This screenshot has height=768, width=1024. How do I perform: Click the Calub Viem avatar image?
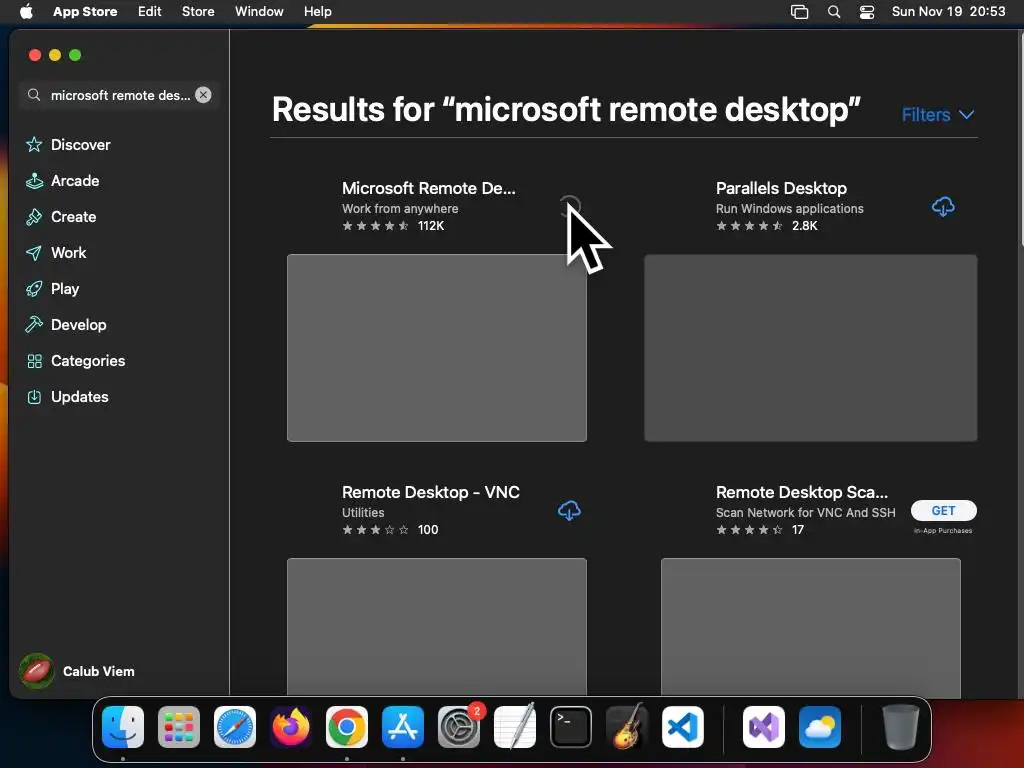click(x=37, y=671)
